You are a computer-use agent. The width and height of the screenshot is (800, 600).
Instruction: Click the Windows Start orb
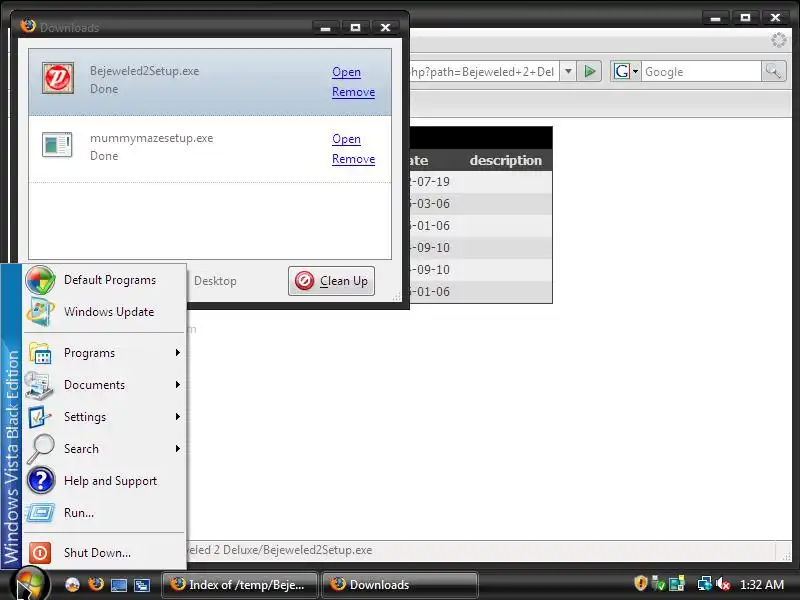[30, 583]
